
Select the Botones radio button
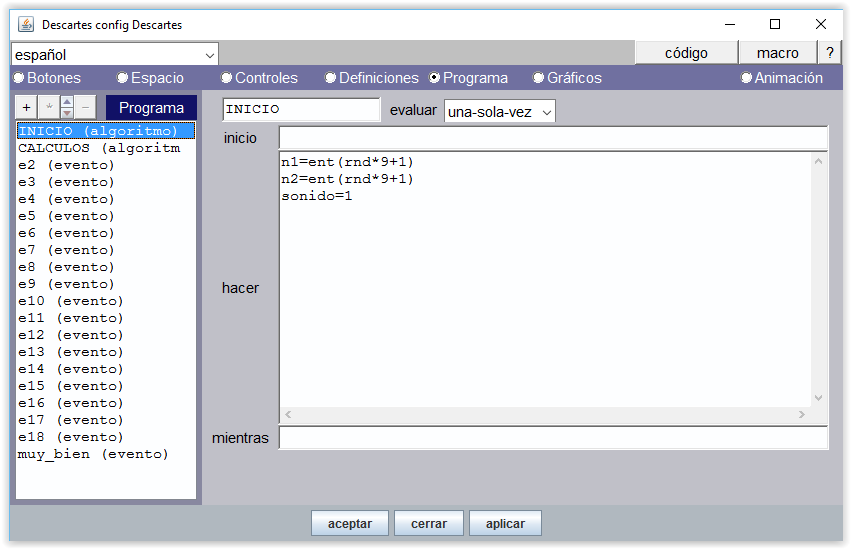(19, 78)
